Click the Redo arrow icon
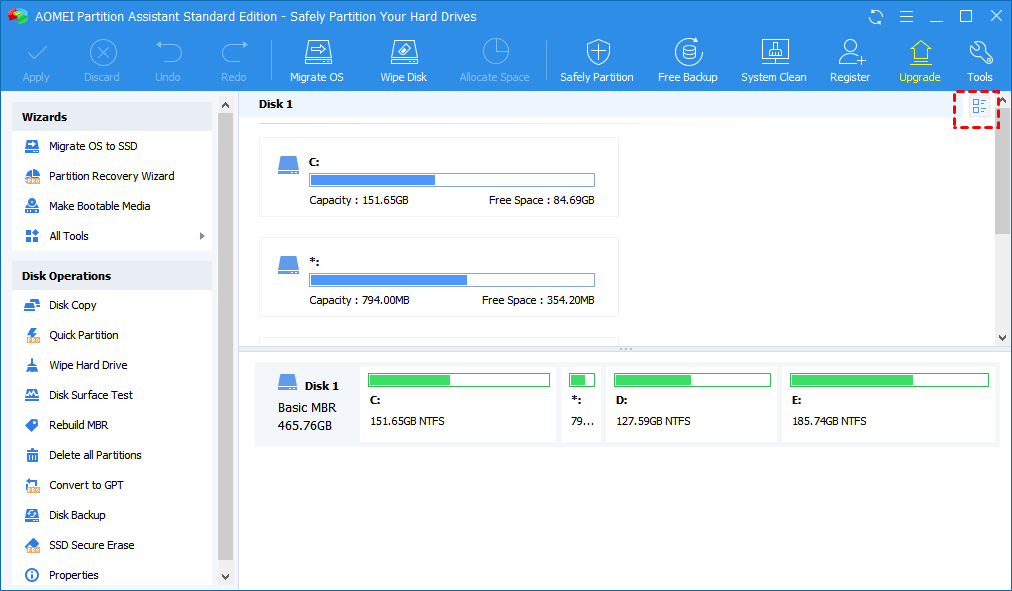The width and height of the screenshot is (1012, 591). point(234,52)
